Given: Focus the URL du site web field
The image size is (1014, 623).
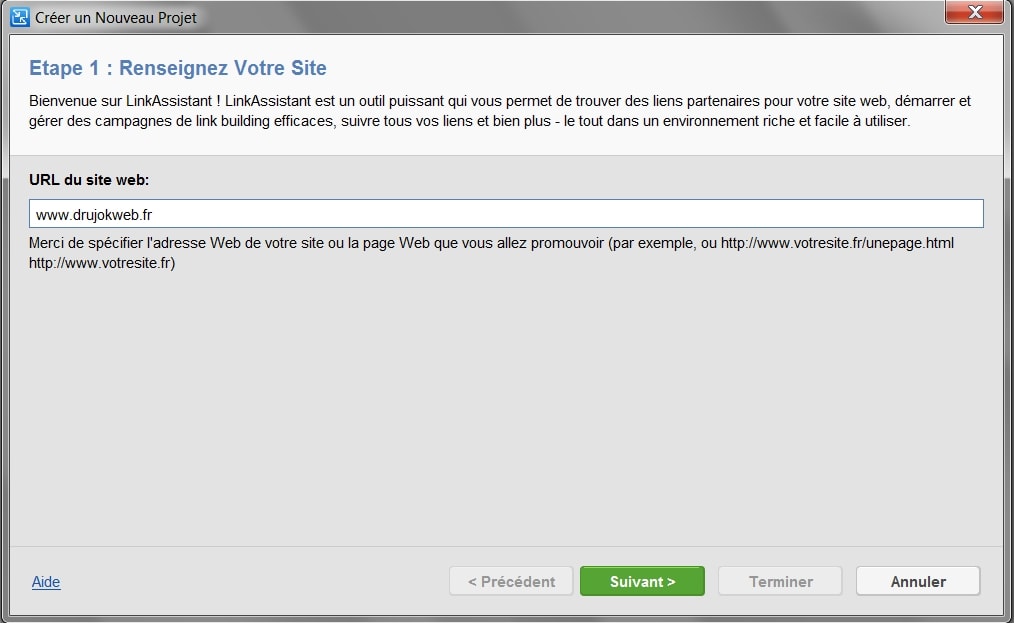Looking at the screenshot, I should tap(506, 213).
